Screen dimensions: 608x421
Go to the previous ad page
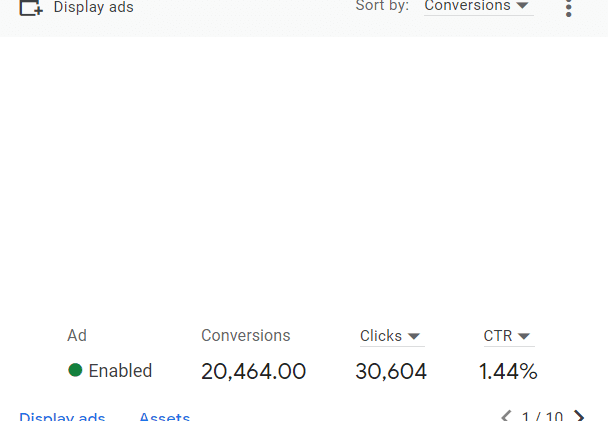pyautogui.click(x=506, y=416)
